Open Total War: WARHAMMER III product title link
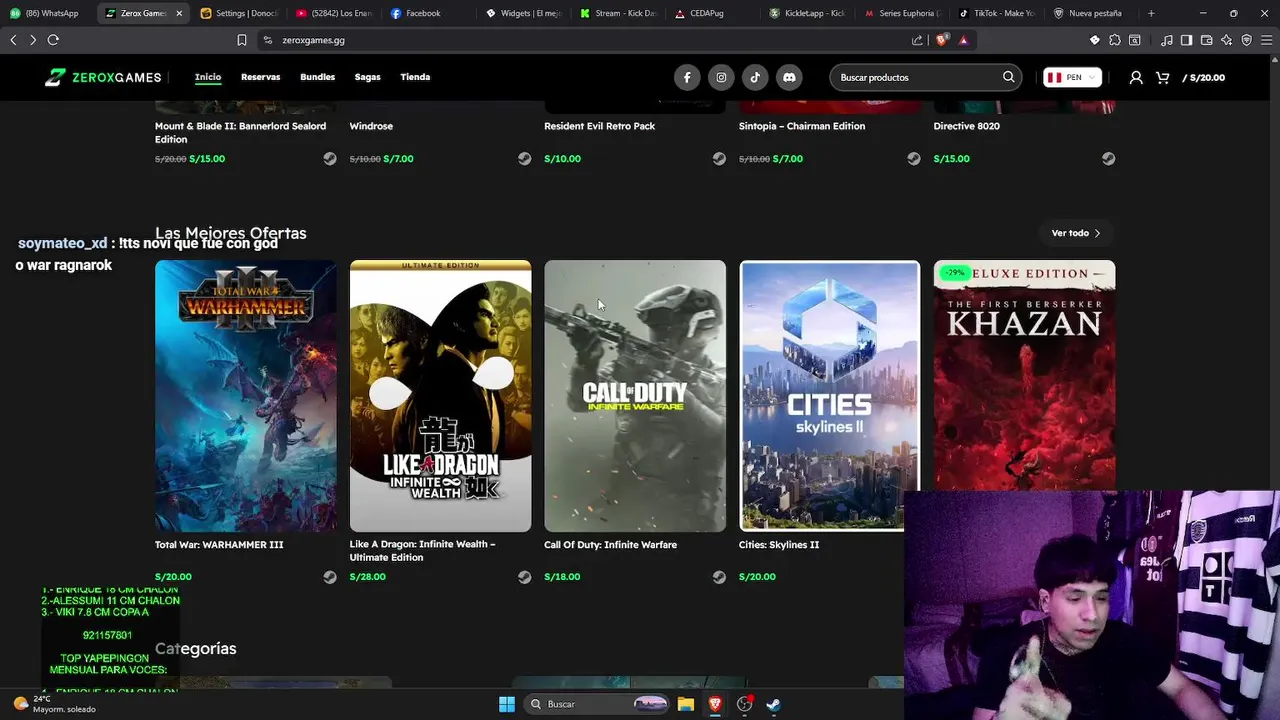This screenshot has height=720, width=1280. click(x=219, y=545)
